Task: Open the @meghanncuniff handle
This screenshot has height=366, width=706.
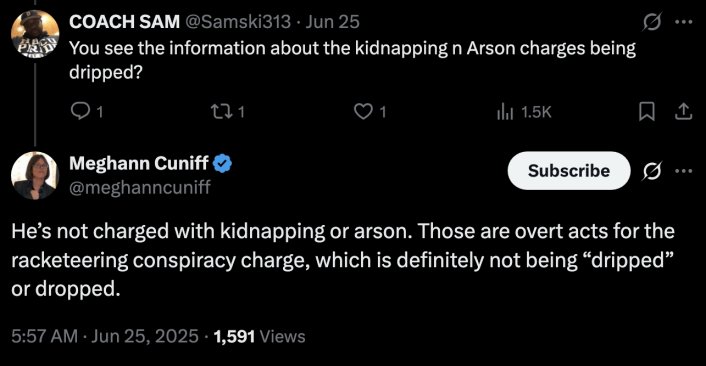Action: click(x=140, y=187)
